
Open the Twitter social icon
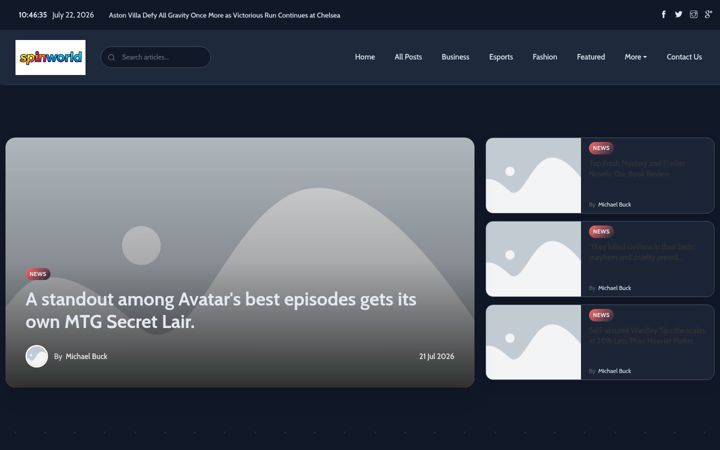678,15
